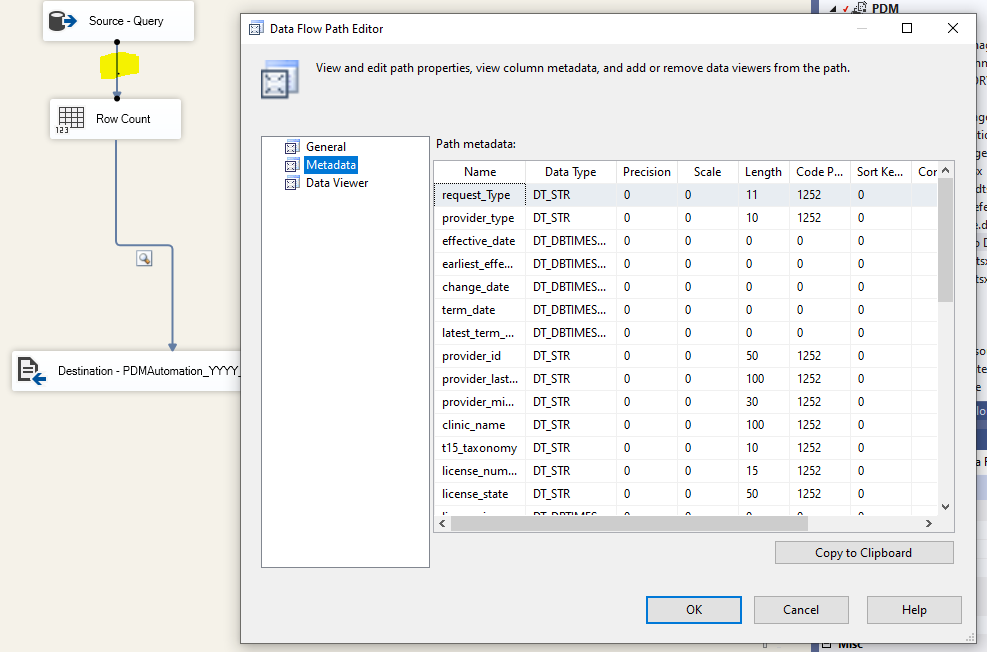Viewport: 987px width, 652px height.
Task: Click Copy to Clipboard button
Action: click(864, 553)
